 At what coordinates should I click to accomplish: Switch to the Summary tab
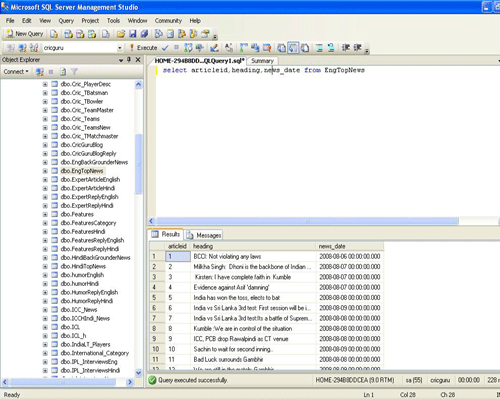pos(262,61)
